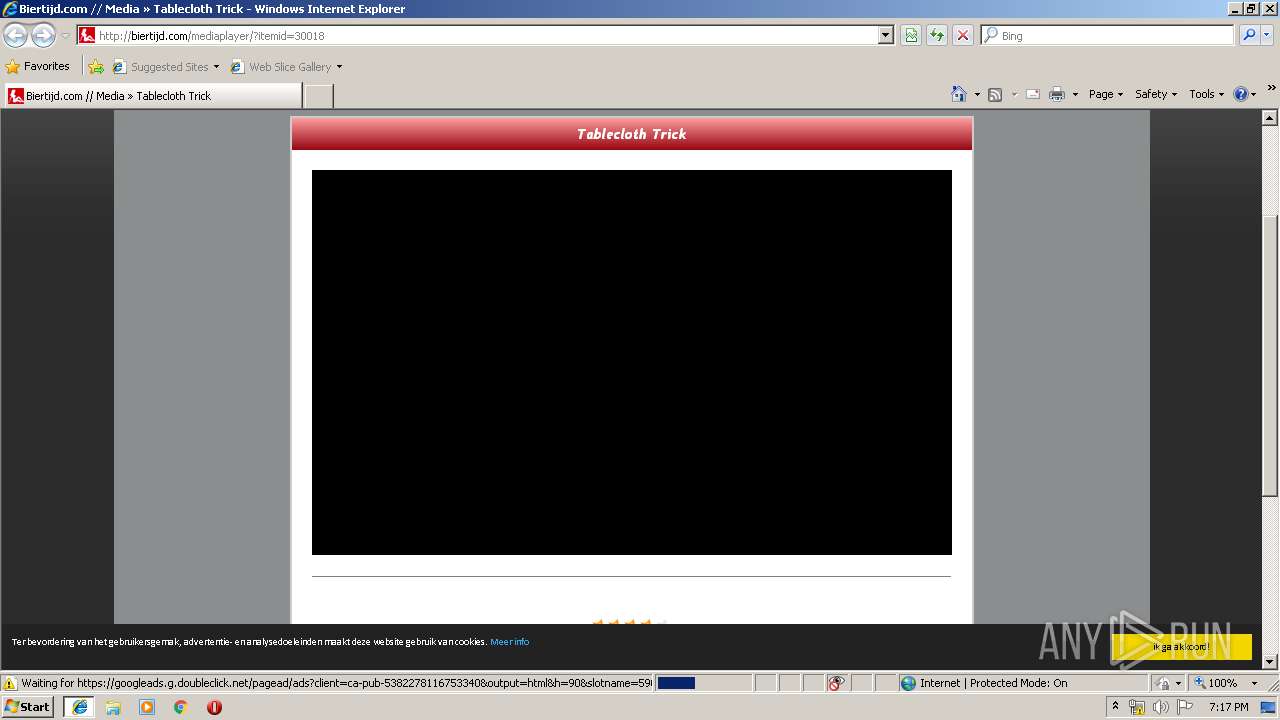Click the Action Center flag tray icon
Image resolution: width=1280 pixels, height=720 pixels.
click(1185, 707)
